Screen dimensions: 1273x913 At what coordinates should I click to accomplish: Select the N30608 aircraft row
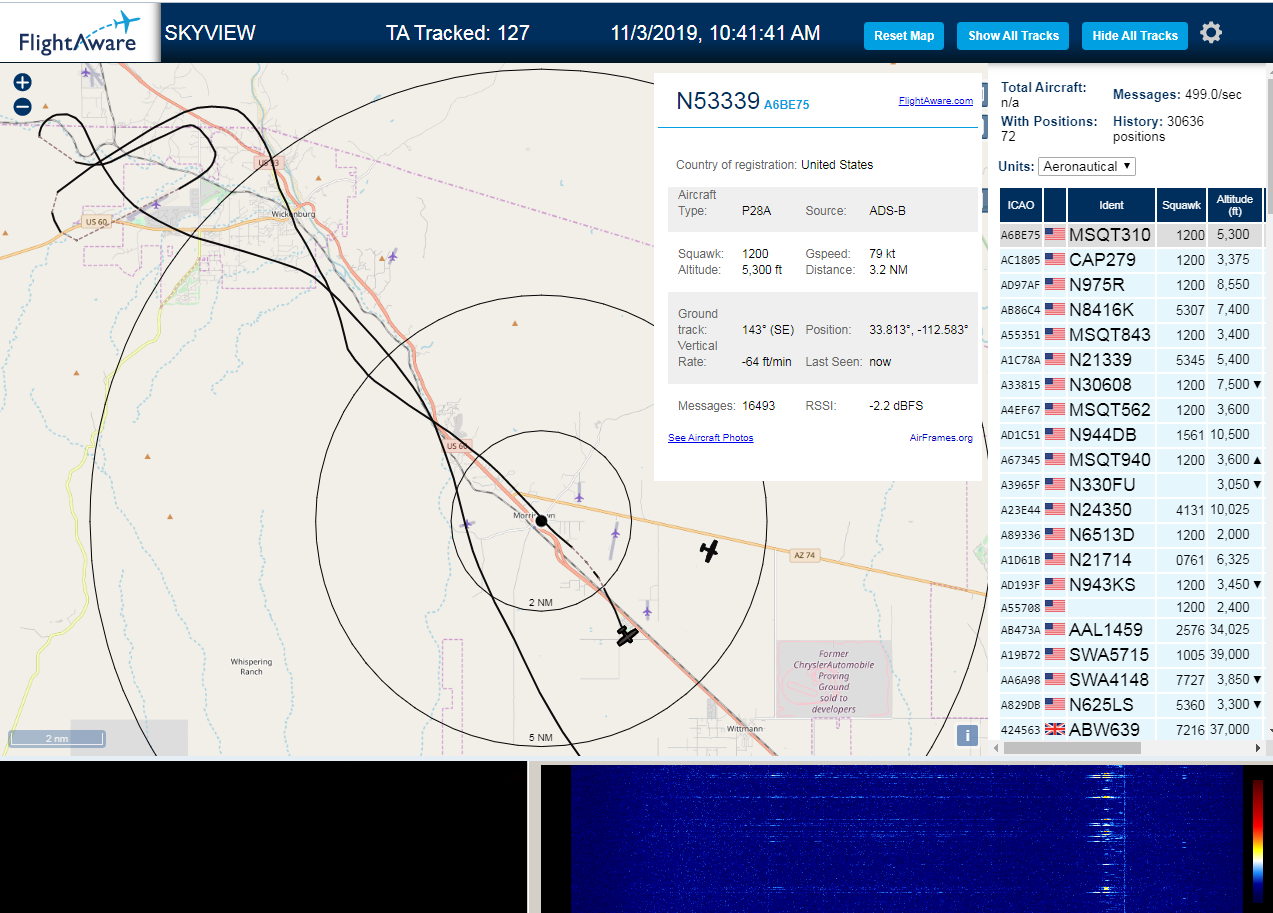click(1132, 385)
